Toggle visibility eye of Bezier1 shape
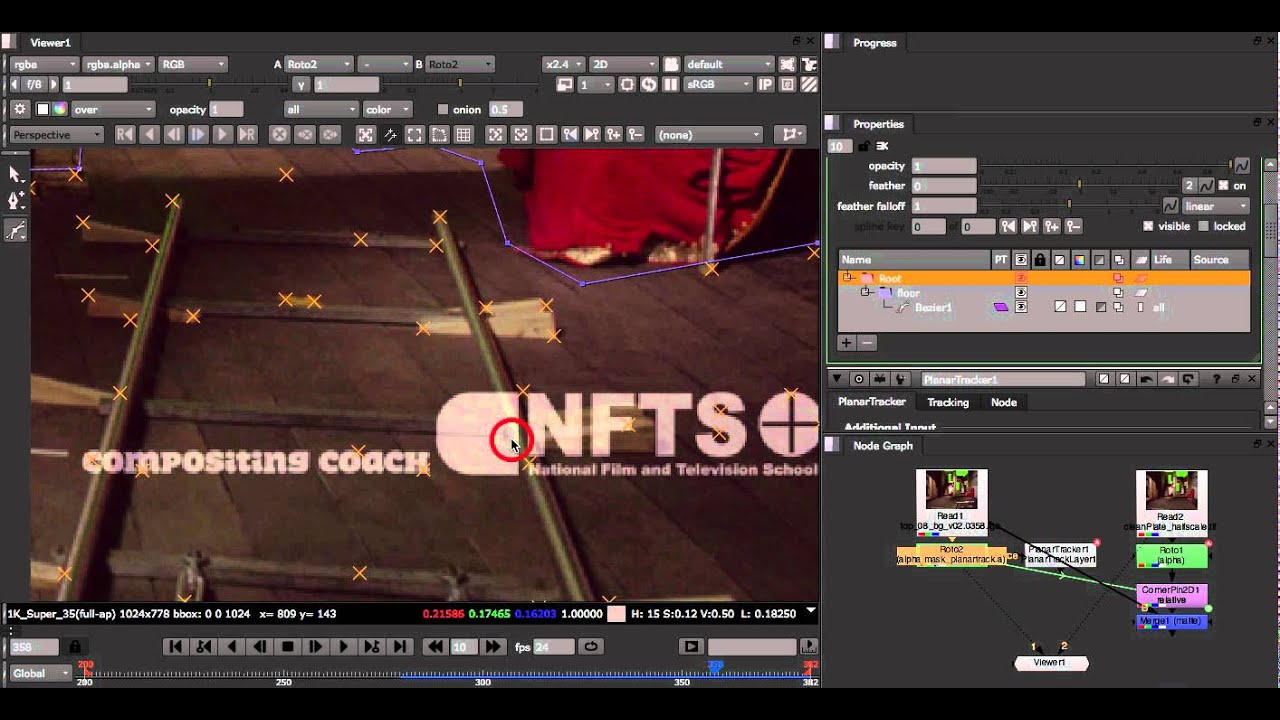 coord(1021,307)
